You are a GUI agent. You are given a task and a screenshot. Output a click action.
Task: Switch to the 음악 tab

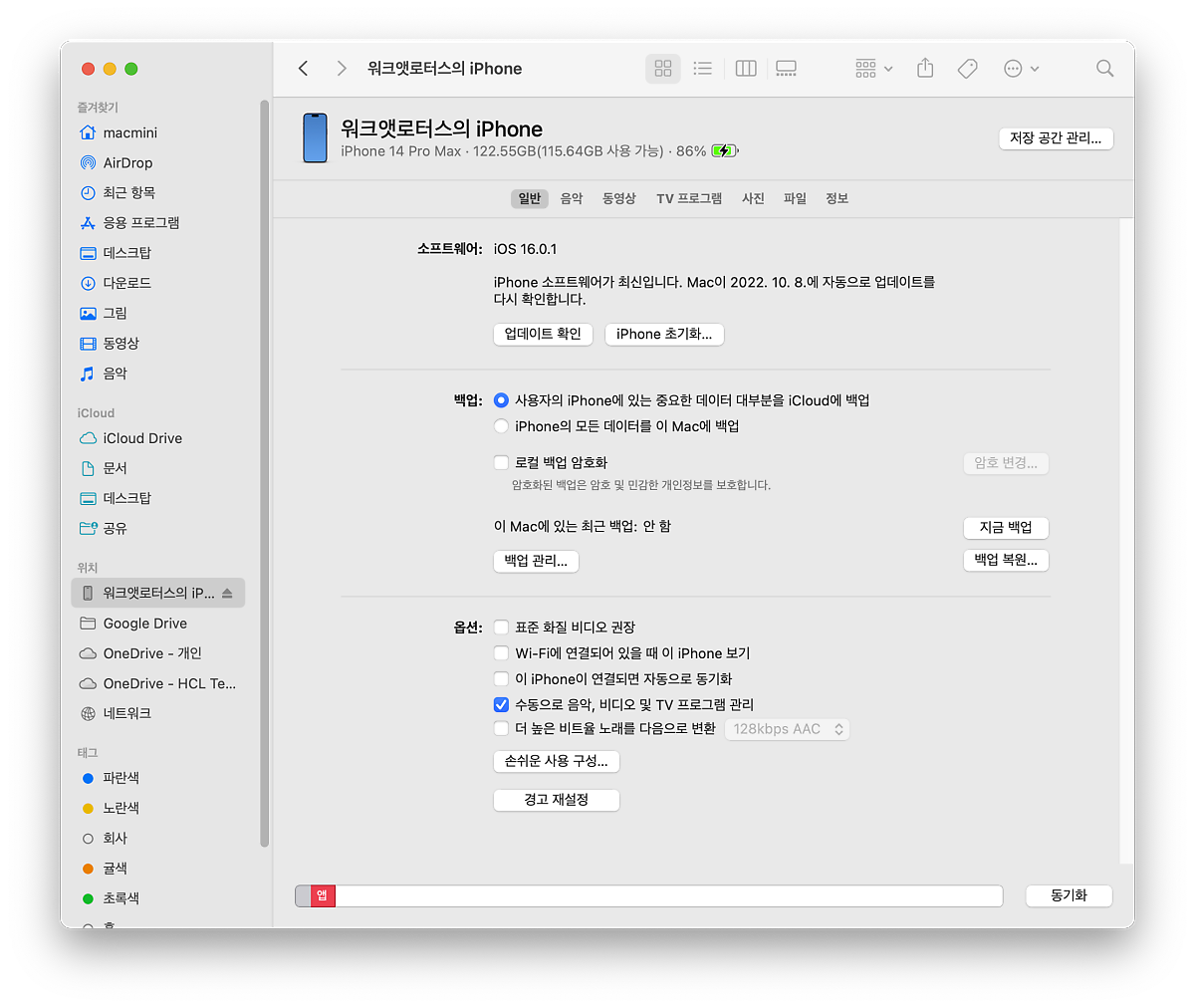pyautogui.click(x=572, y=198)
